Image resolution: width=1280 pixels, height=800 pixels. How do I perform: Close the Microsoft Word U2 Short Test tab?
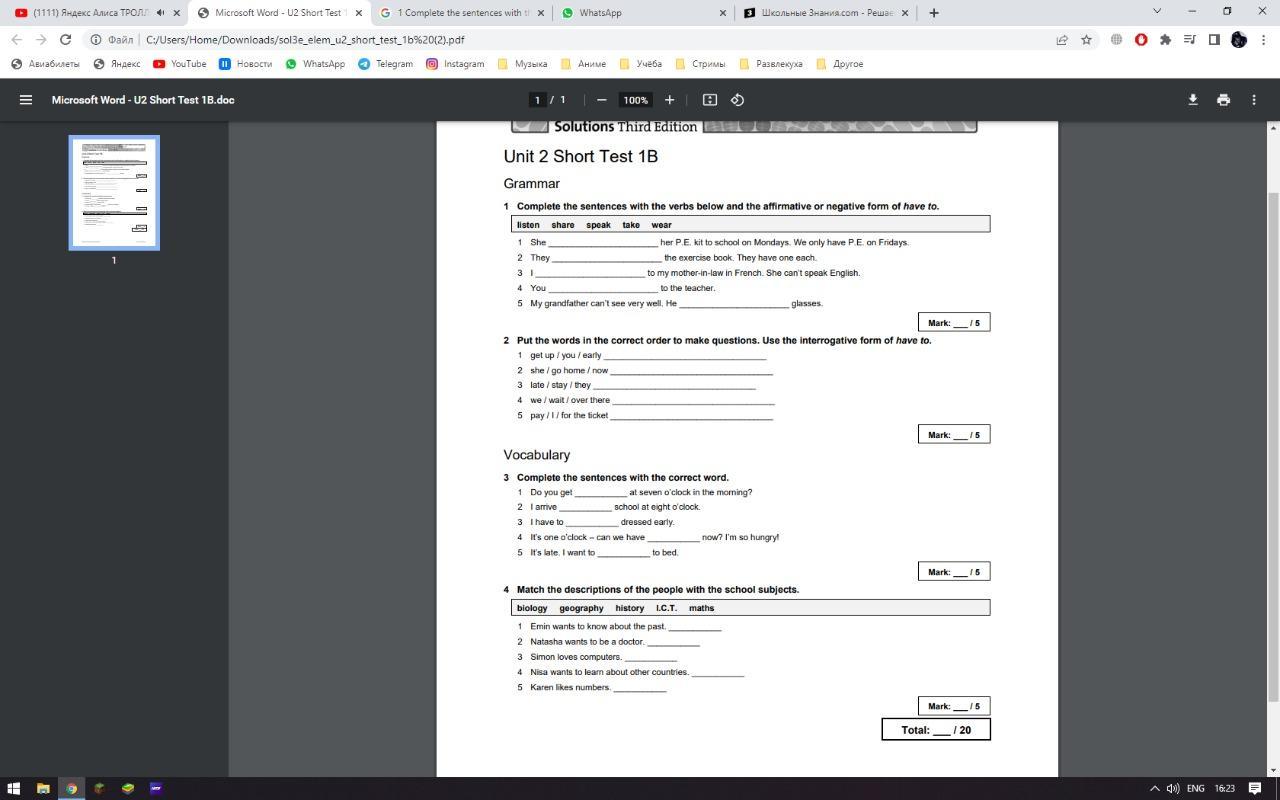point(358,13)
